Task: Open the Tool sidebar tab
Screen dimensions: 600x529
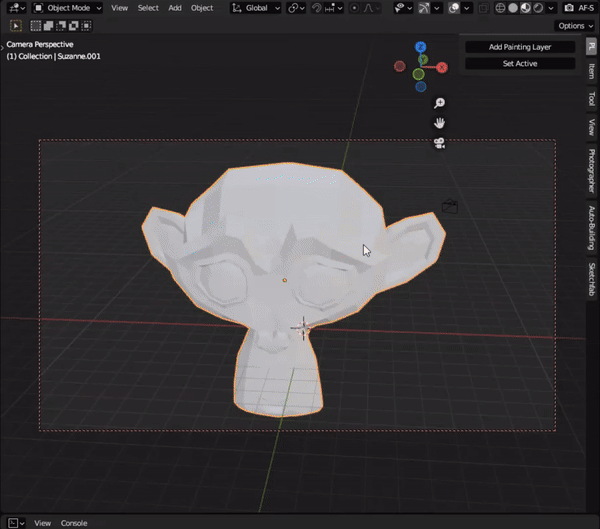Action: pyautogui.click(x=592, y=99)
